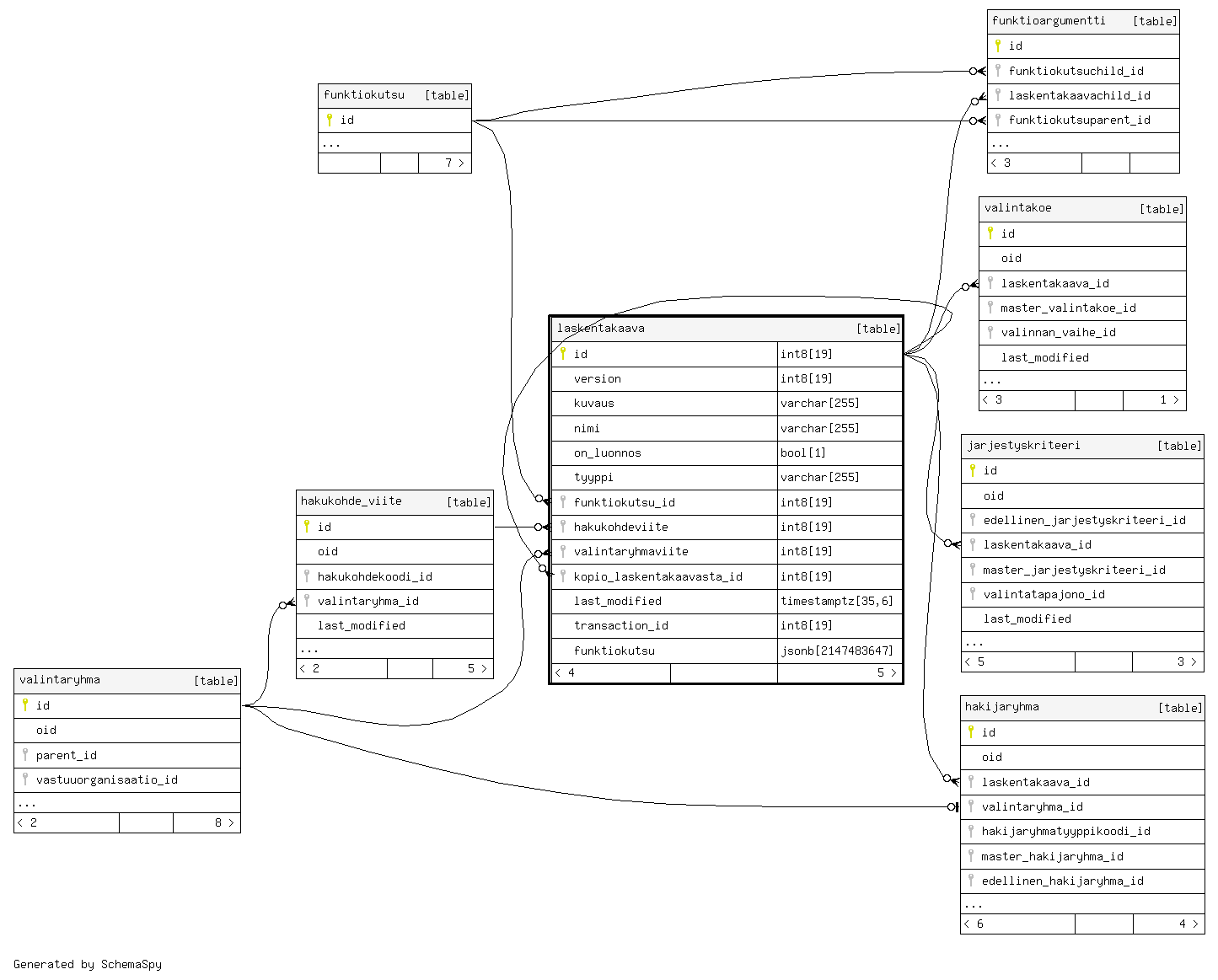Click 'valintaryhma_id' row in hakijaryhma table

1082,806
